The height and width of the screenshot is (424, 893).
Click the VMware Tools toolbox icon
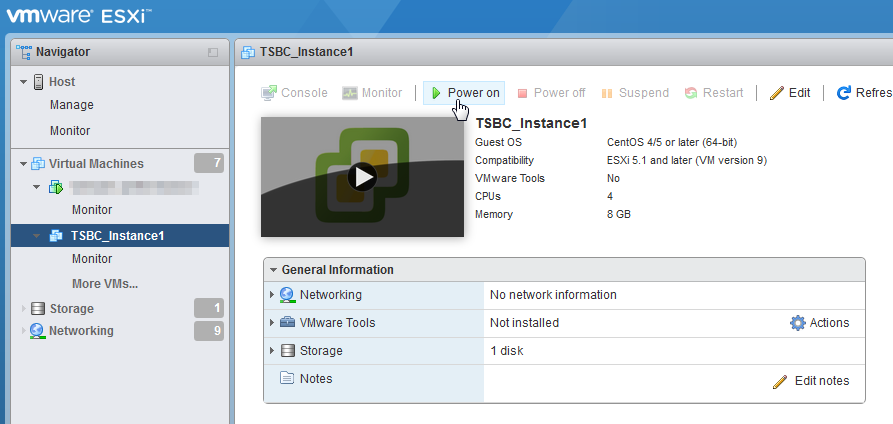(288, 323)
